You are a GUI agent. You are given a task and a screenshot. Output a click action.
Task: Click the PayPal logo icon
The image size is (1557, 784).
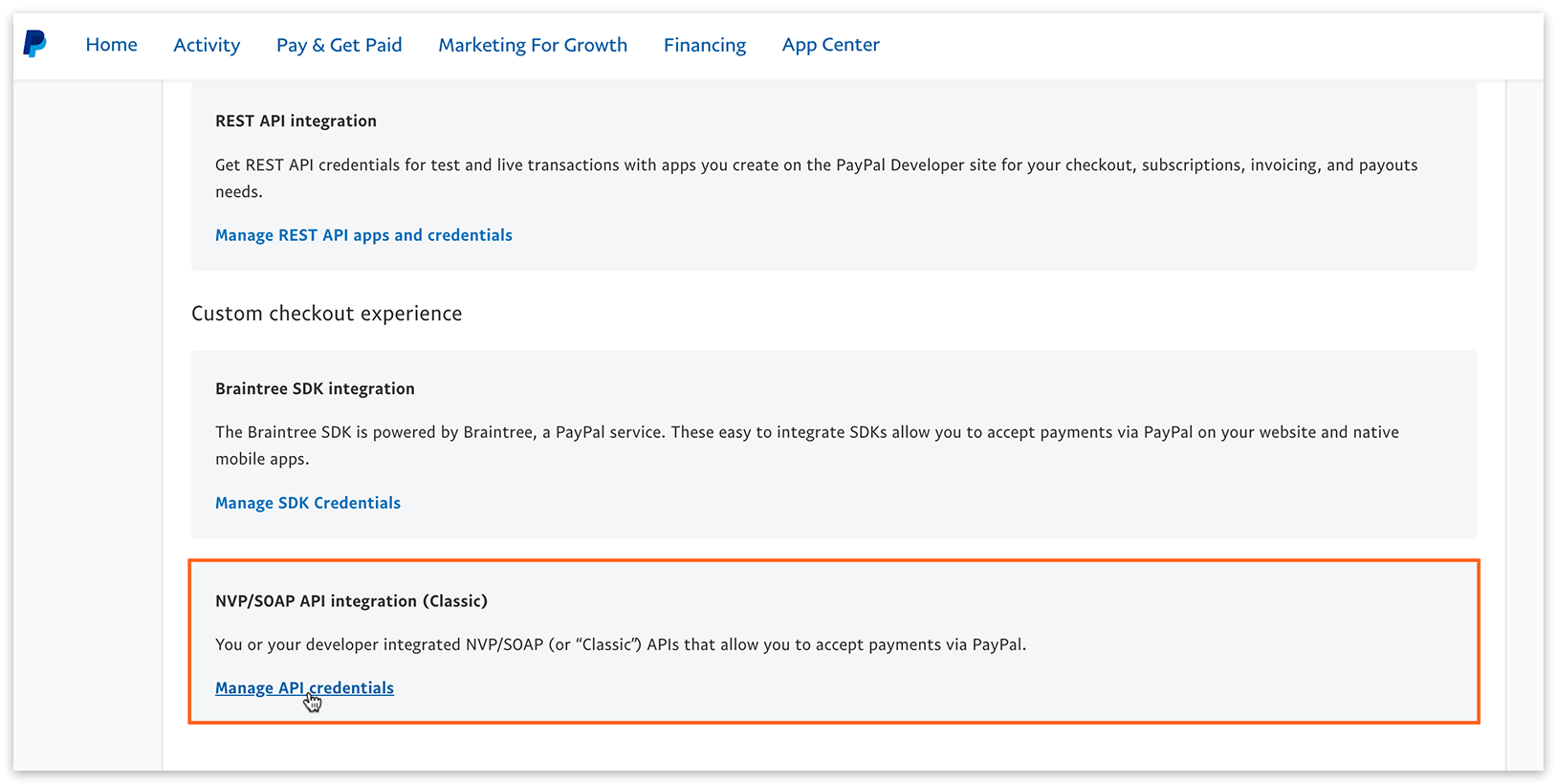coord(34,44)
